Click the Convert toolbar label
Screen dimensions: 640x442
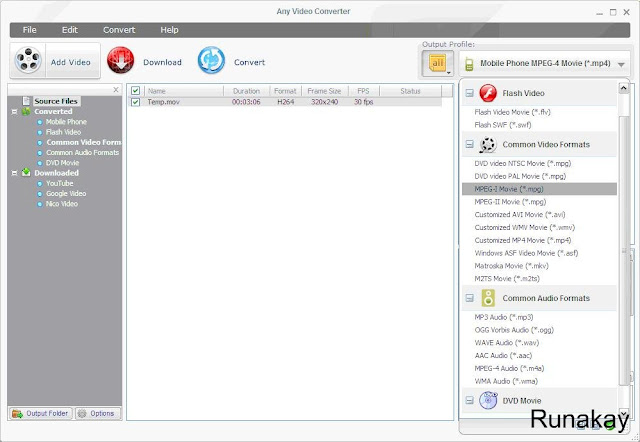pos(249,62)
